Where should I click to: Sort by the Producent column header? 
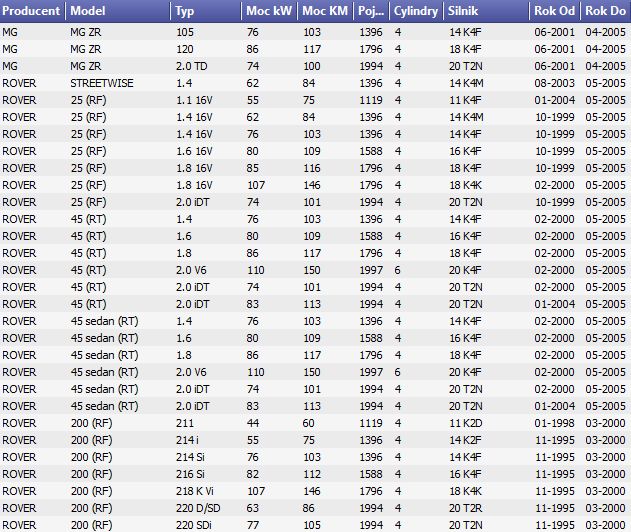[32, 11]
